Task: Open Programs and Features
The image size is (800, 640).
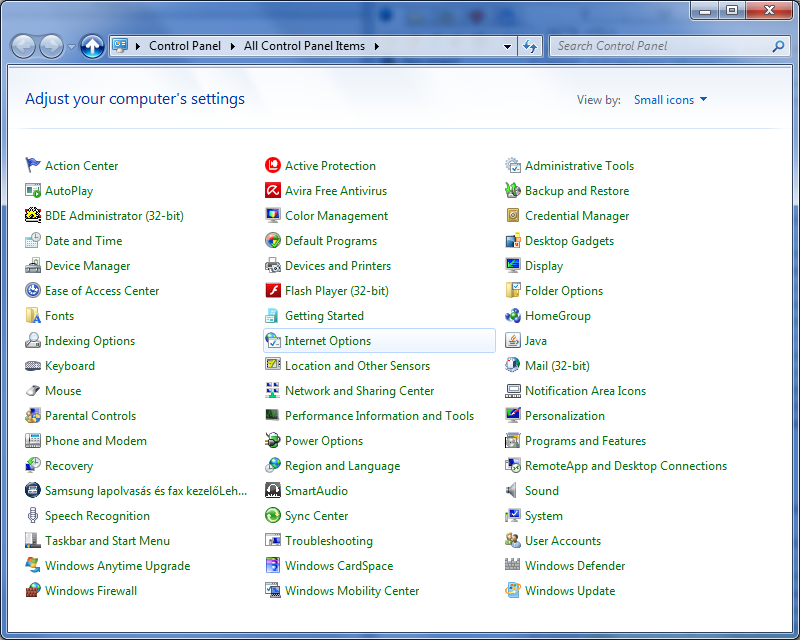Action: click(x=585, y=441)
